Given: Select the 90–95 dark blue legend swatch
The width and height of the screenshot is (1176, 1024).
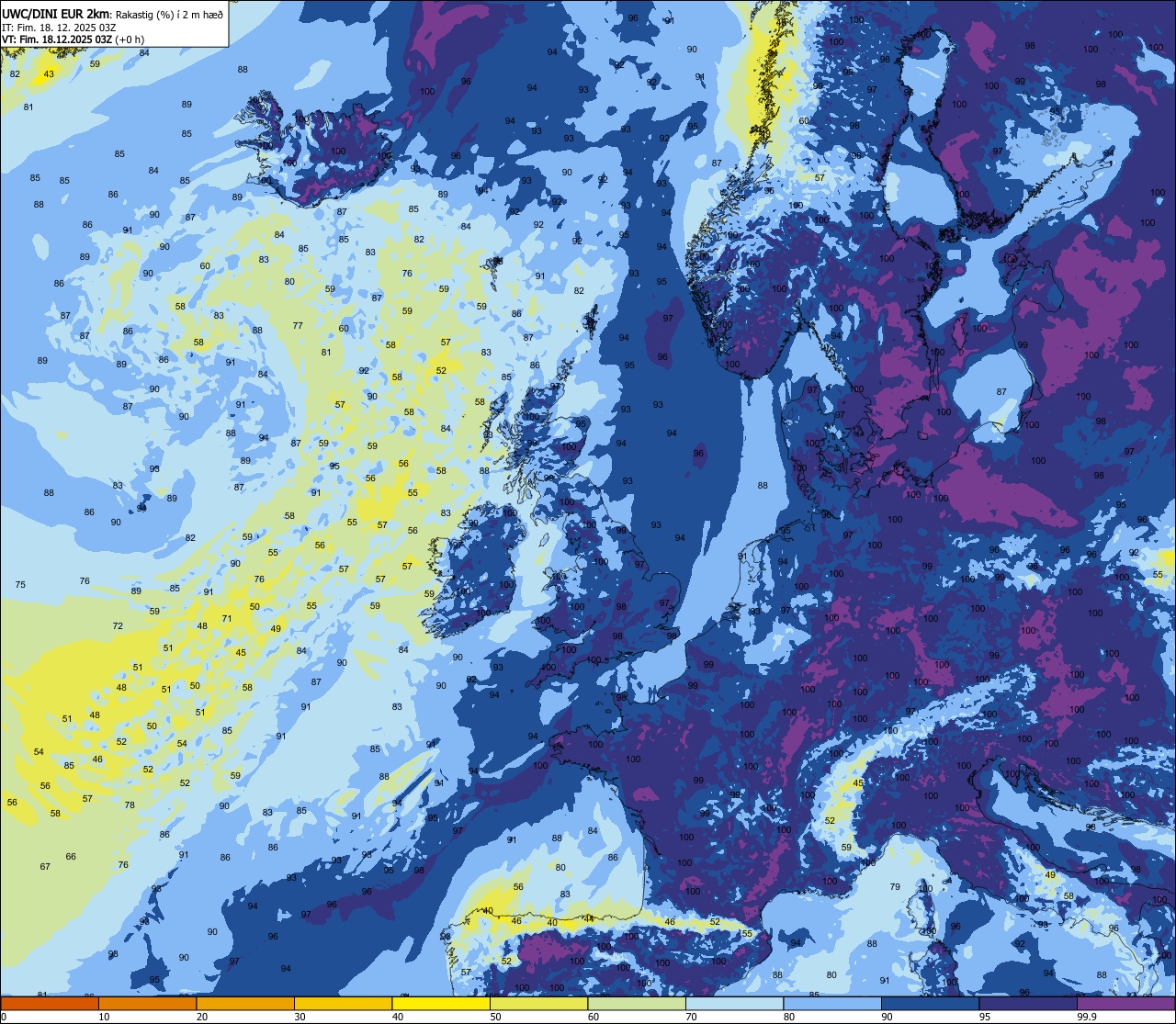Looking at the screenshot, I should [930, 1004].
